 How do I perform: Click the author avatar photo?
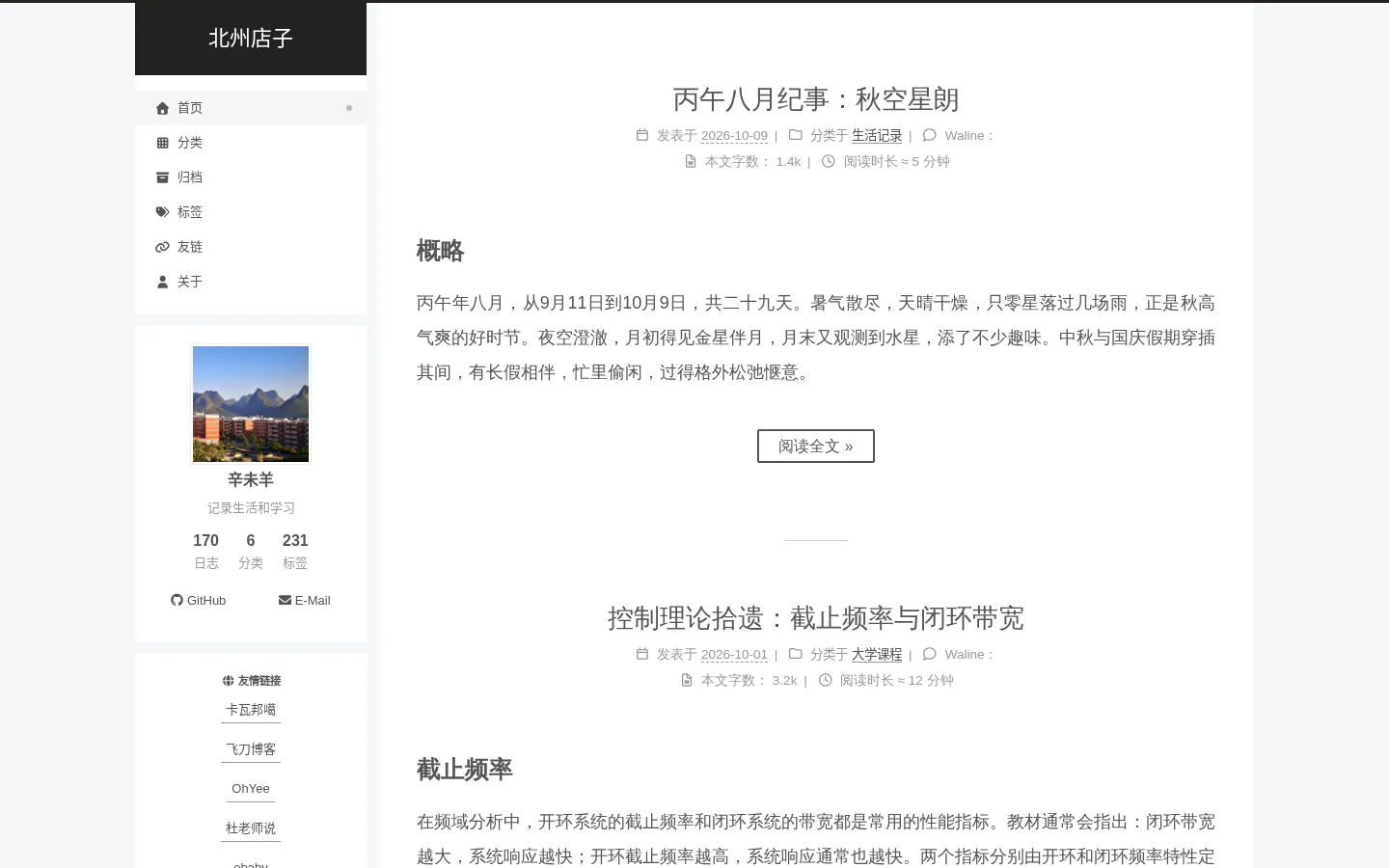[x=251, y=404]
